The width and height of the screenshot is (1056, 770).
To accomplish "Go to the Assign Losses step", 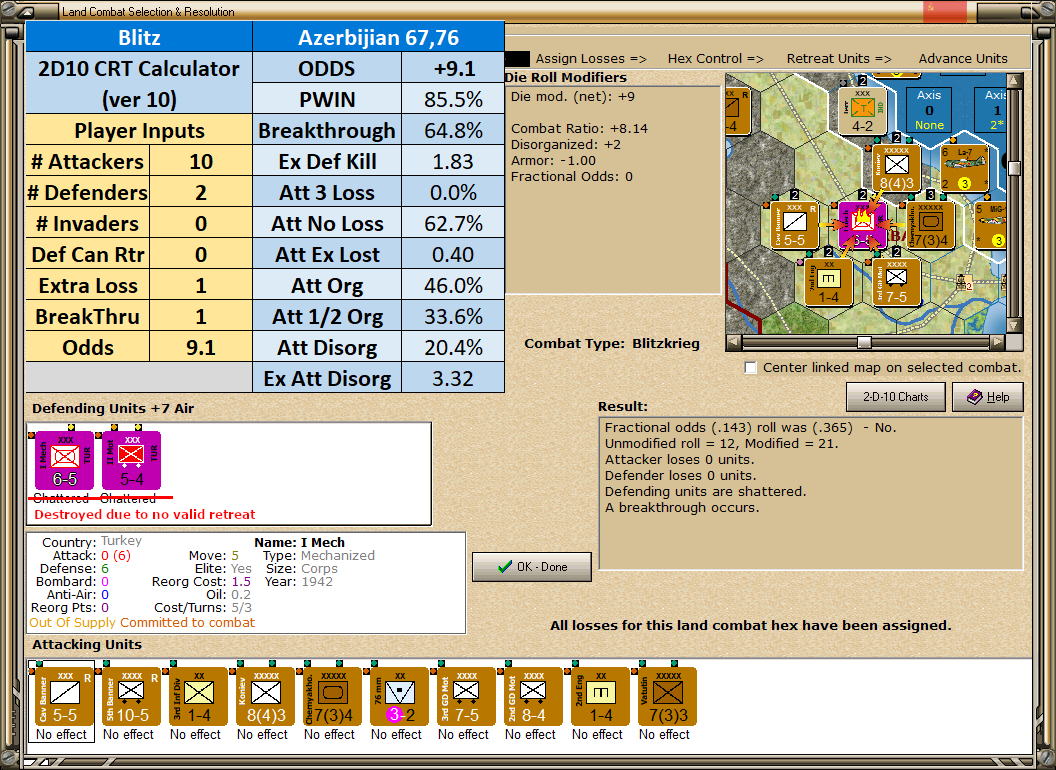I will 591,59.
